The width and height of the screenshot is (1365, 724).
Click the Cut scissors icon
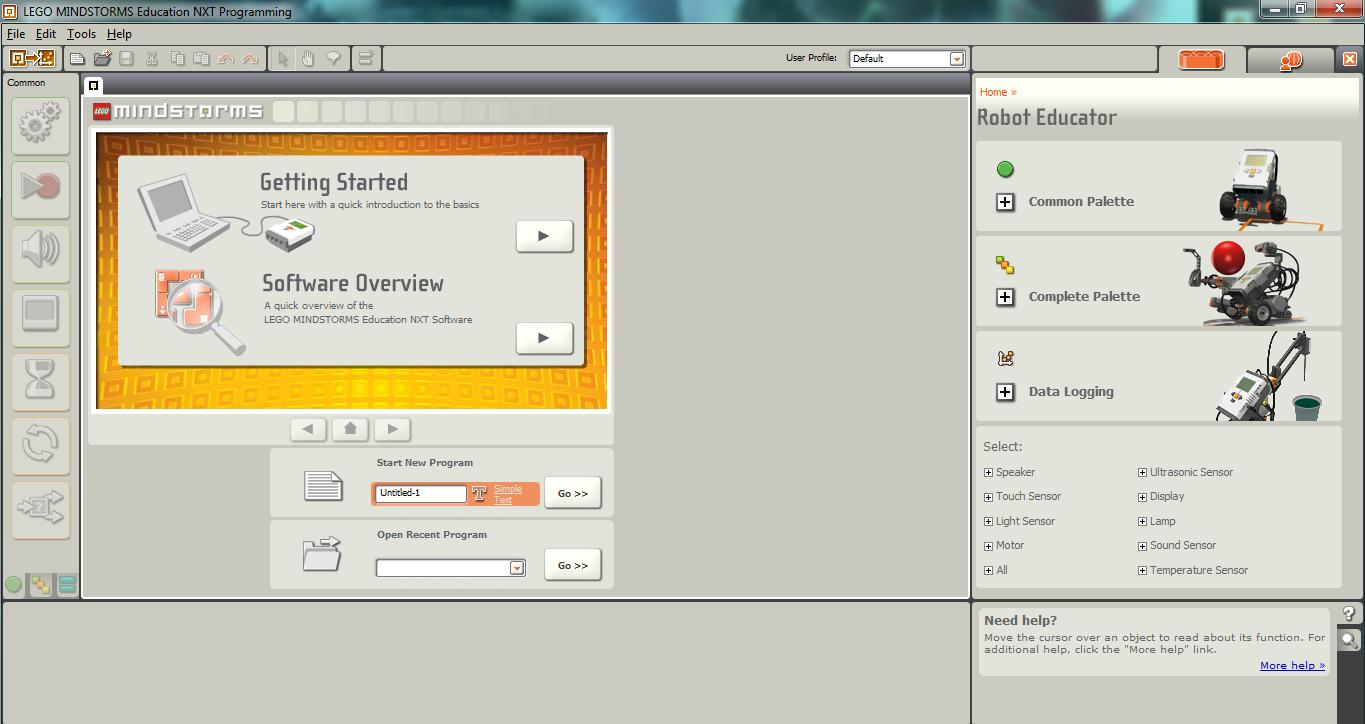[x=152, y=59]
